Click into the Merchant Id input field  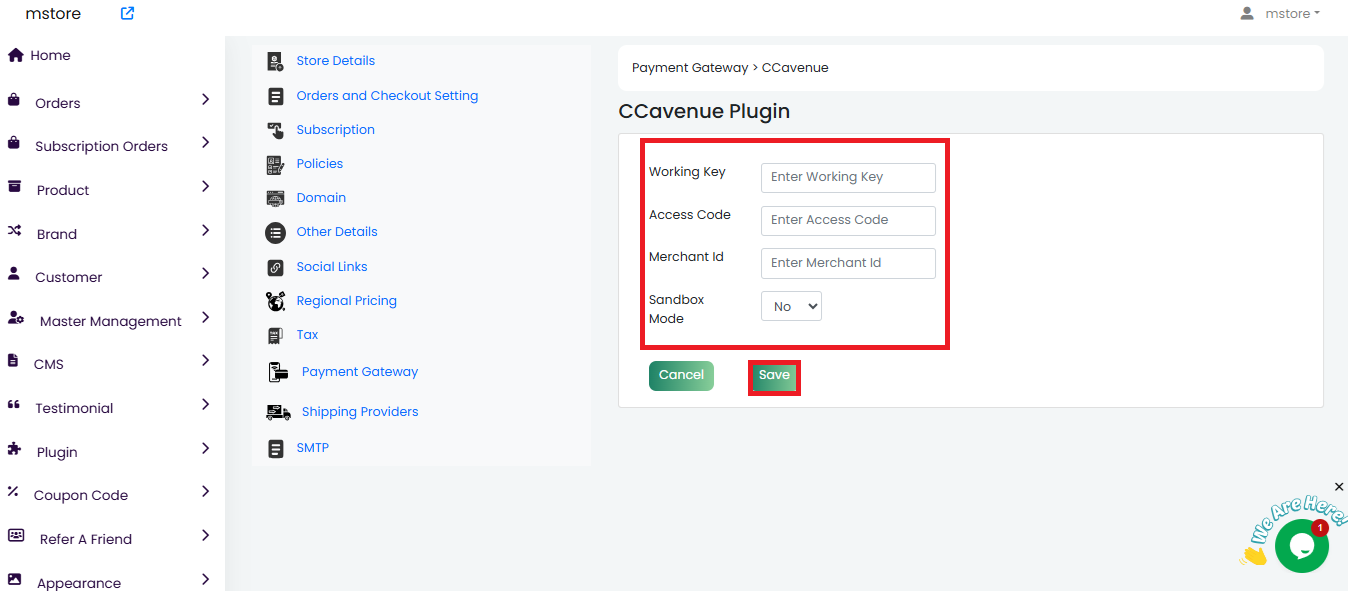[848, 263]
